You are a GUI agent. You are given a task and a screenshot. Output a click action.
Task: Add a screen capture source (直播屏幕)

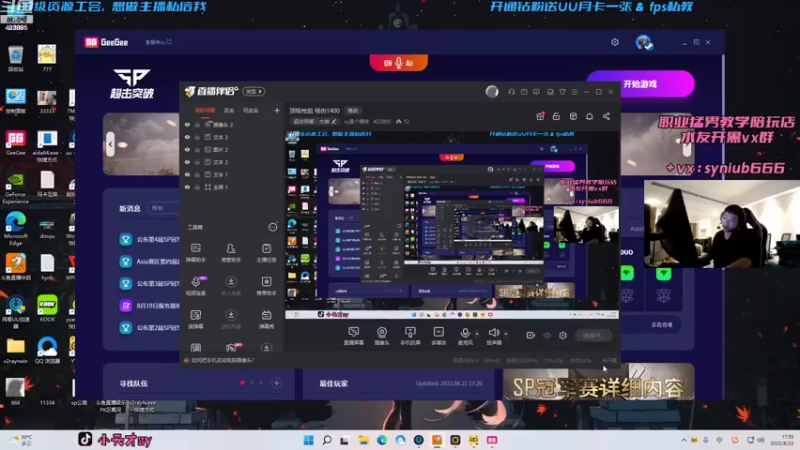pyautogui.click(x=353, y=336)
